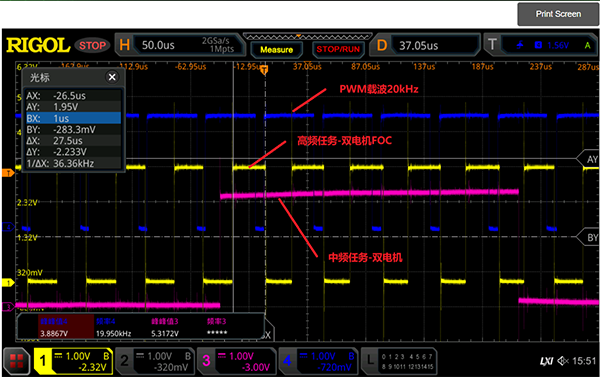This screenshot has height=377, width=600.
Task: Click the BY cursor tag on right edge
Action: 589,237
